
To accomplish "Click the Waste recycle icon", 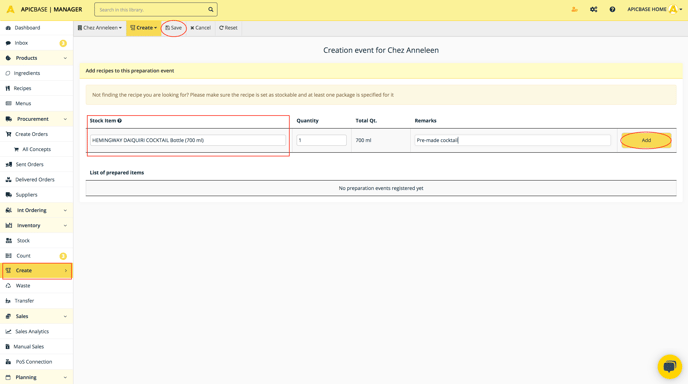I will (x=8, y=286).
